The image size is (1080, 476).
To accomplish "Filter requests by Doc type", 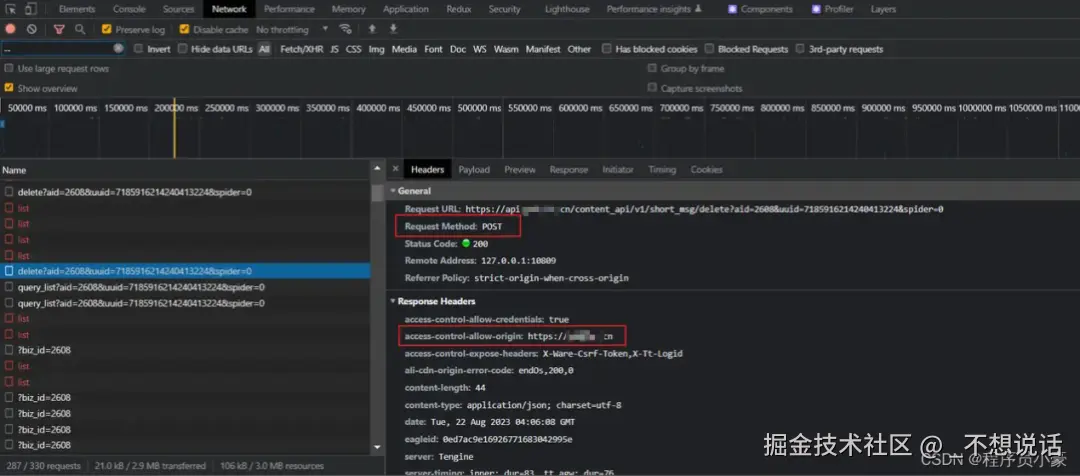I will pyautogui.click(x=458, y=49).
